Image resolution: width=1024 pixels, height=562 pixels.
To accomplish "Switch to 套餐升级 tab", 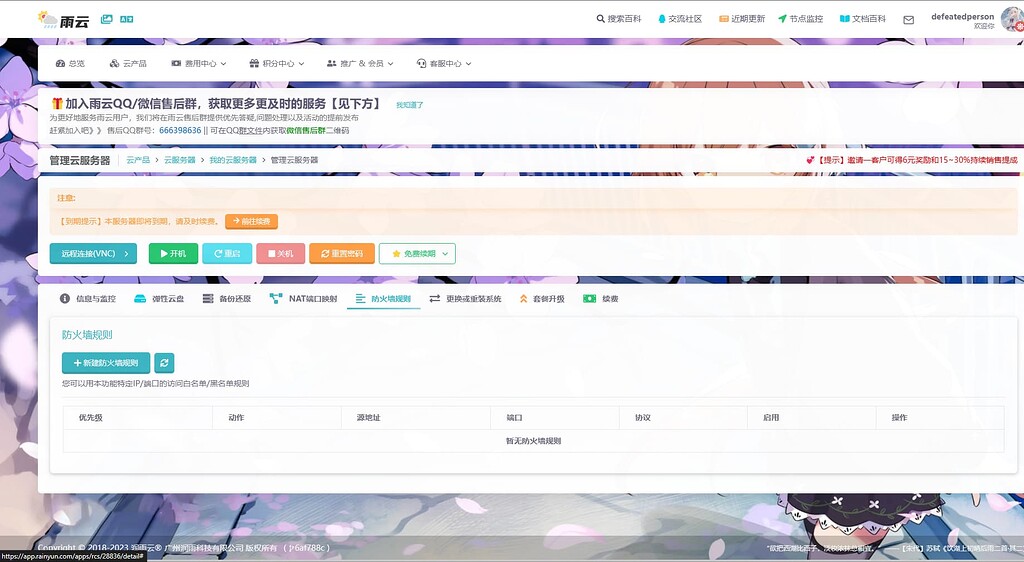I will pos(542,299).
